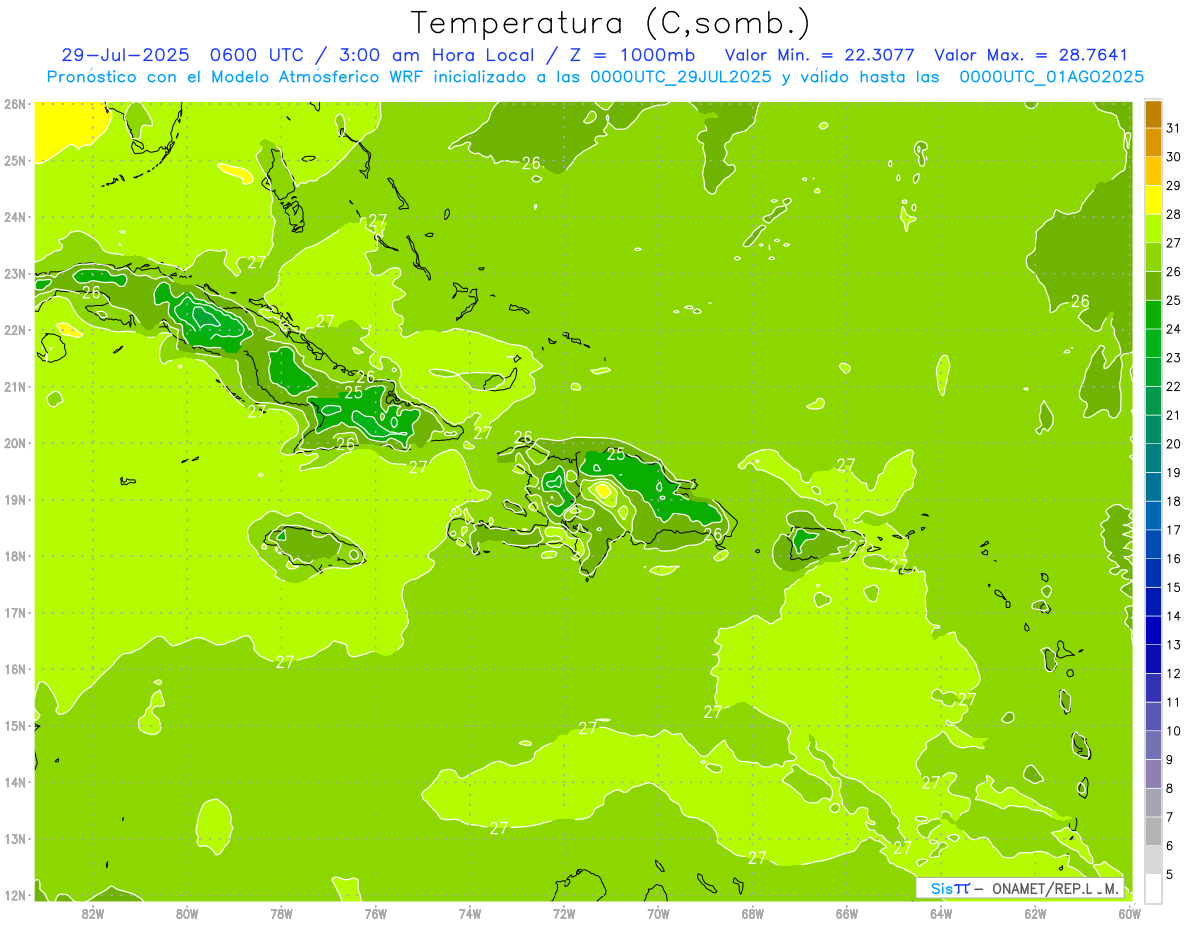Click the "0000UTC_29JUL2025" initialization text
1200x927 pixels.
click(x=681, y=77)
